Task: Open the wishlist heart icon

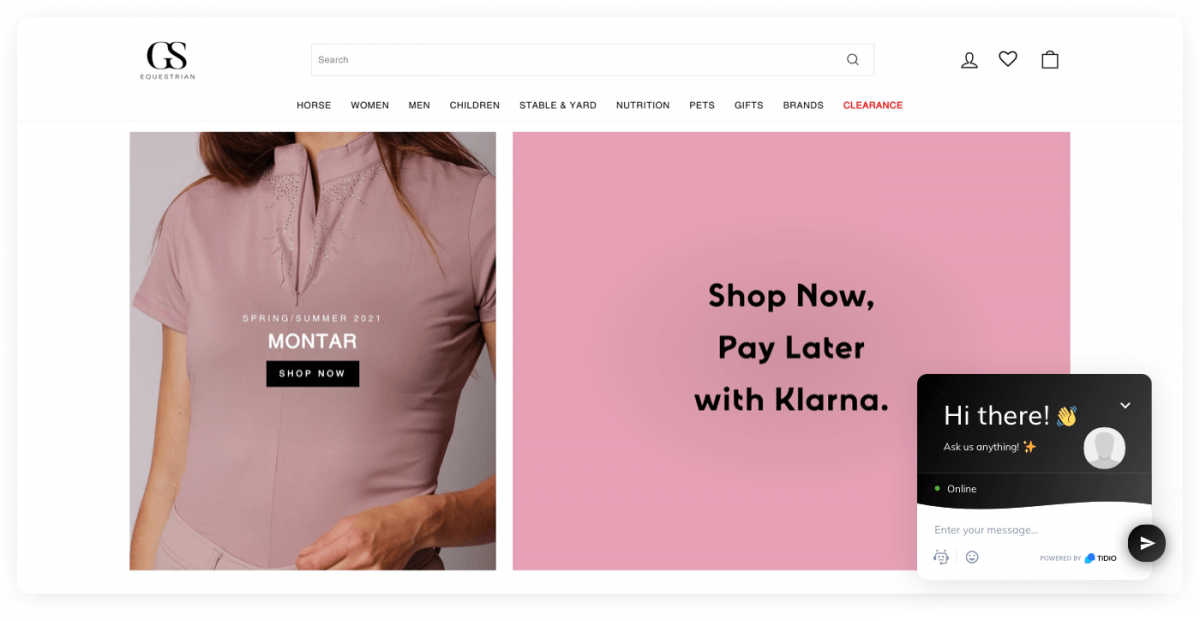Action: pos(1008,59)
